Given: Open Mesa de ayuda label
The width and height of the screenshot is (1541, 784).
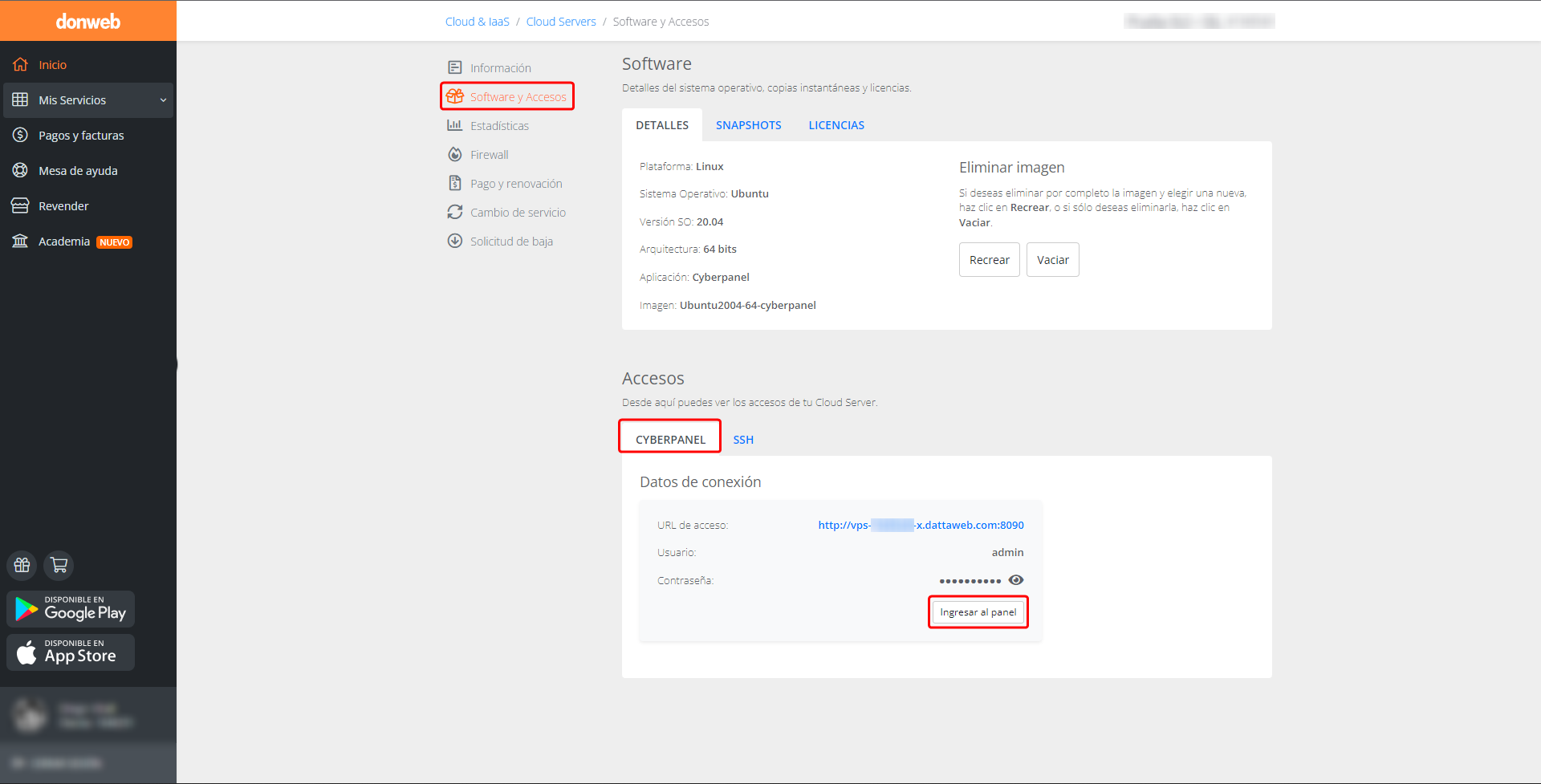Looking at the screenshot, I should 78,171.
